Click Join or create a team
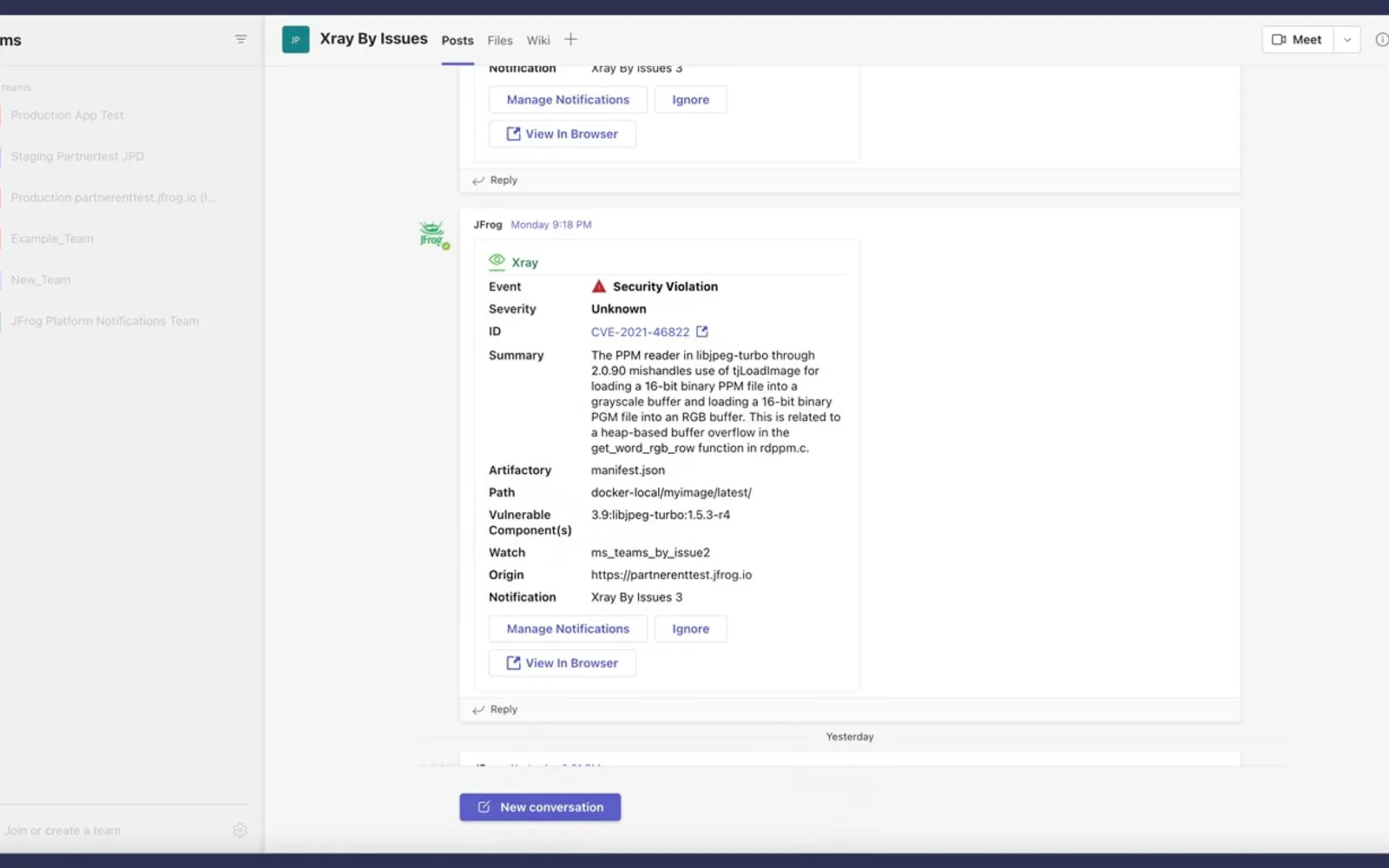Screen dimensions: 1389x868 click(63, 831)
